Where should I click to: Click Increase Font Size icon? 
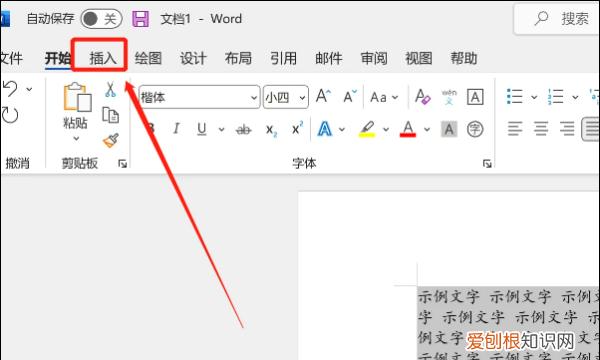tap(323, 96)
